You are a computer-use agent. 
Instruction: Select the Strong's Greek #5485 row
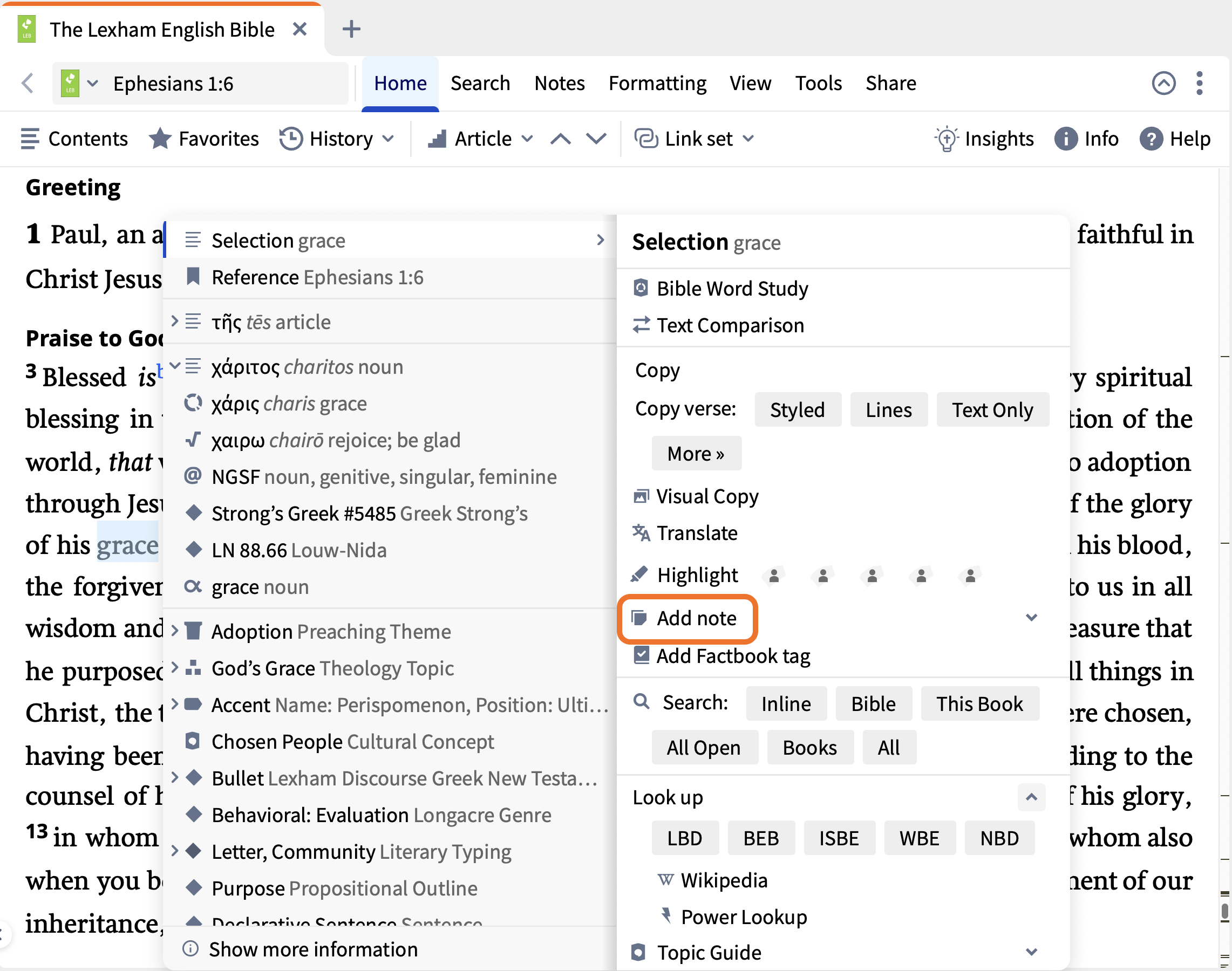click(390, 514)
